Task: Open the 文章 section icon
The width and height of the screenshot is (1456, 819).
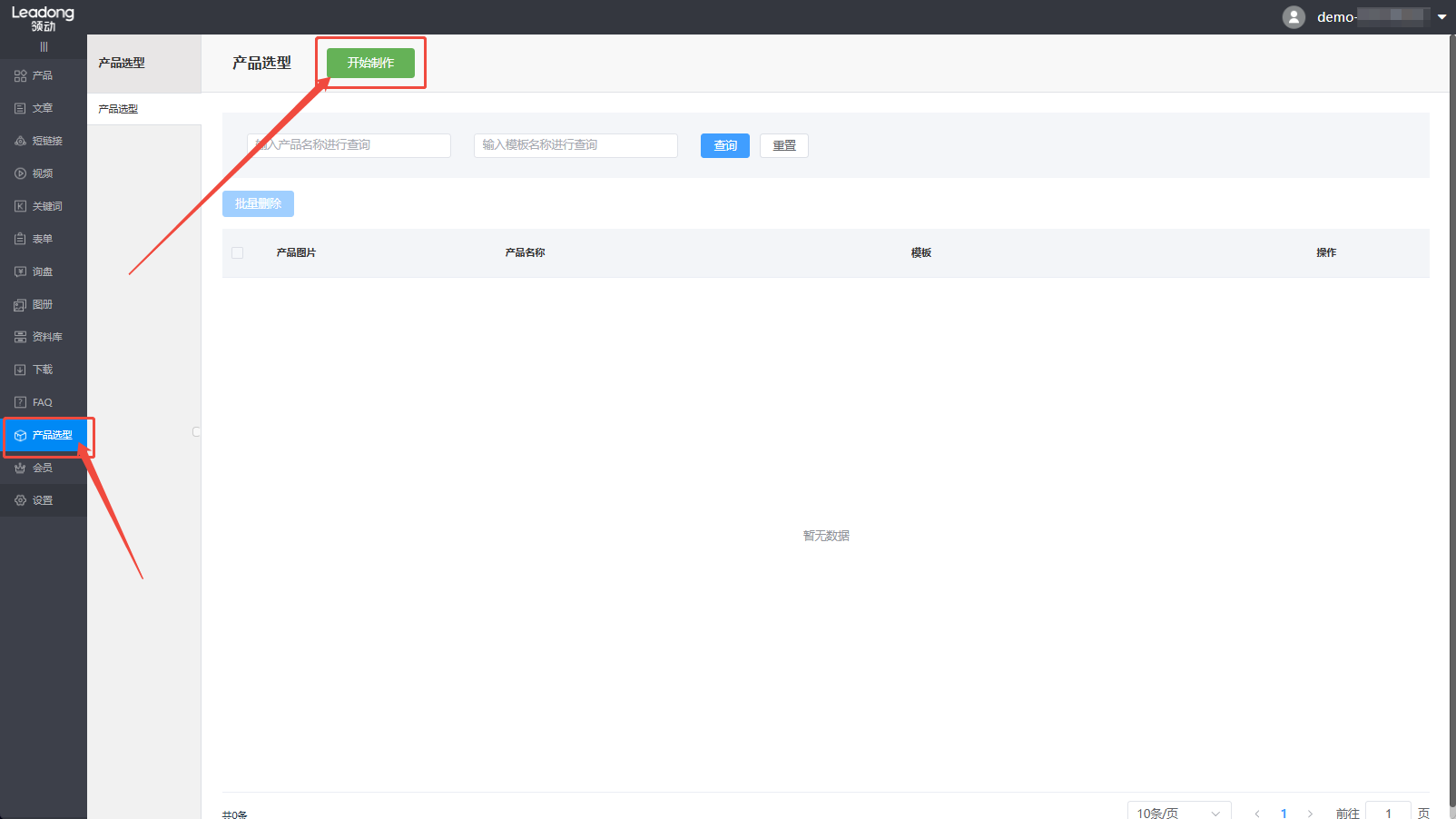Action: pyautogui.click(x=20, y=108)
